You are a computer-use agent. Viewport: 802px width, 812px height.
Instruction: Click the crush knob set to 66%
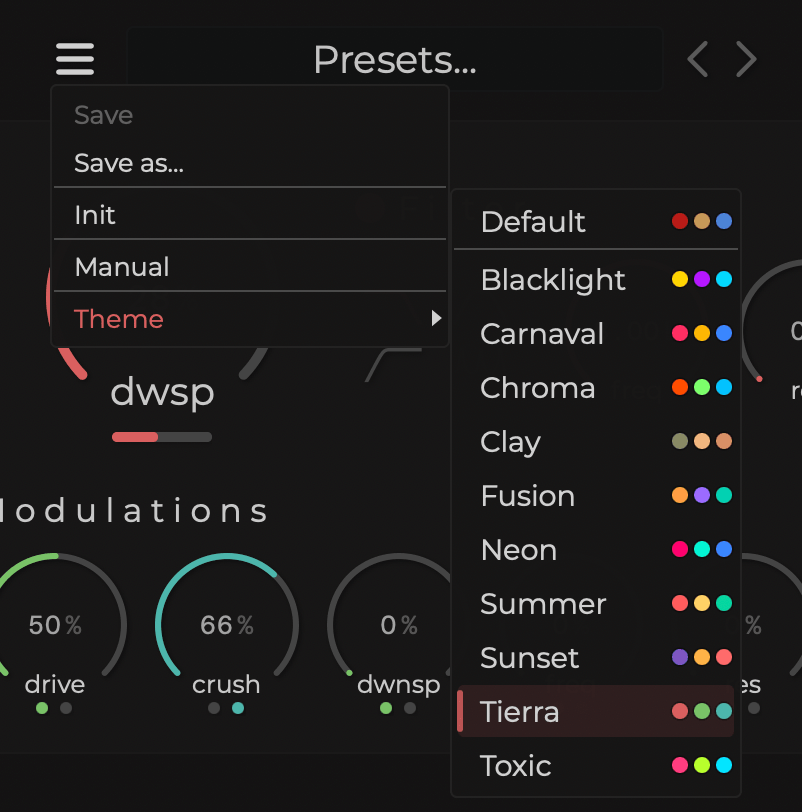[x=226, y=624]
